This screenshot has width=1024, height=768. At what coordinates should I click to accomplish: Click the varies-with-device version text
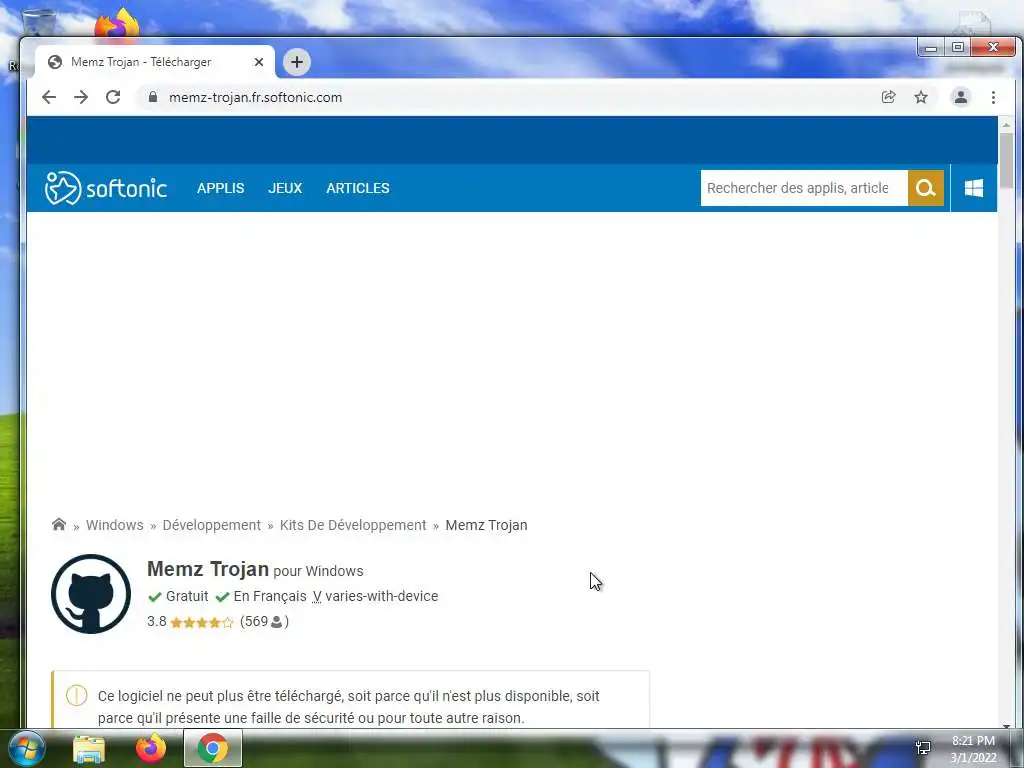pyautogui.click(x=381, y=596)
